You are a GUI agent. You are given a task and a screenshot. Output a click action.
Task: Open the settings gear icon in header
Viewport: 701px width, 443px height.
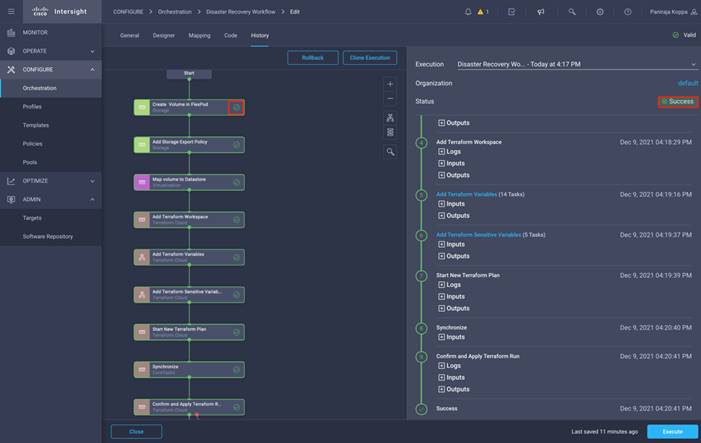(x=600, y=12)
